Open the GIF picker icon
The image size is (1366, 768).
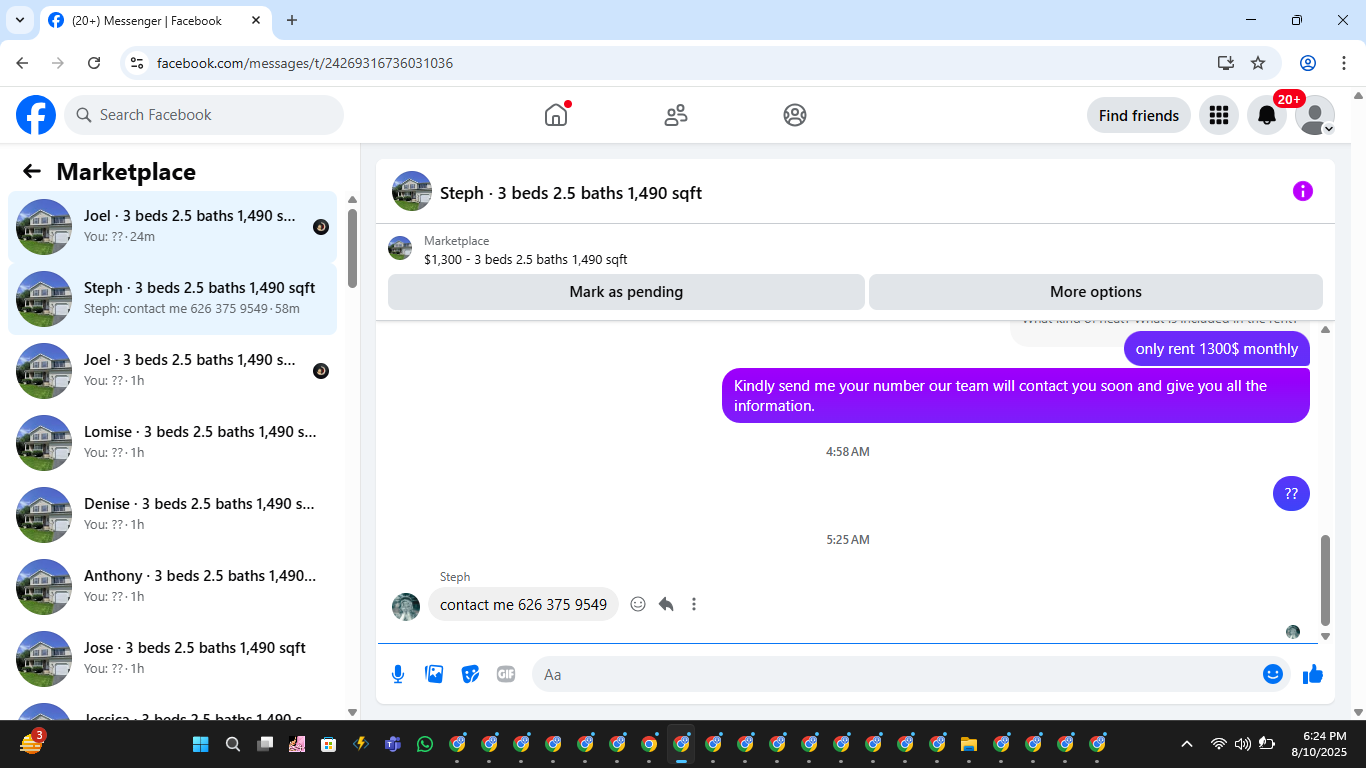[506, 674]
